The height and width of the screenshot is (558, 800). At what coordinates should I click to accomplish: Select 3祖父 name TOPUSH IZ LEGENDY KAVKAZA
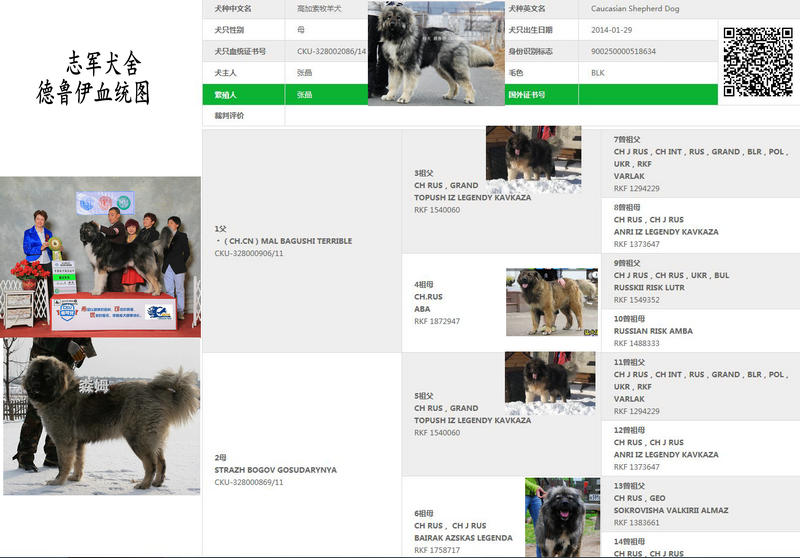(472, 197)
